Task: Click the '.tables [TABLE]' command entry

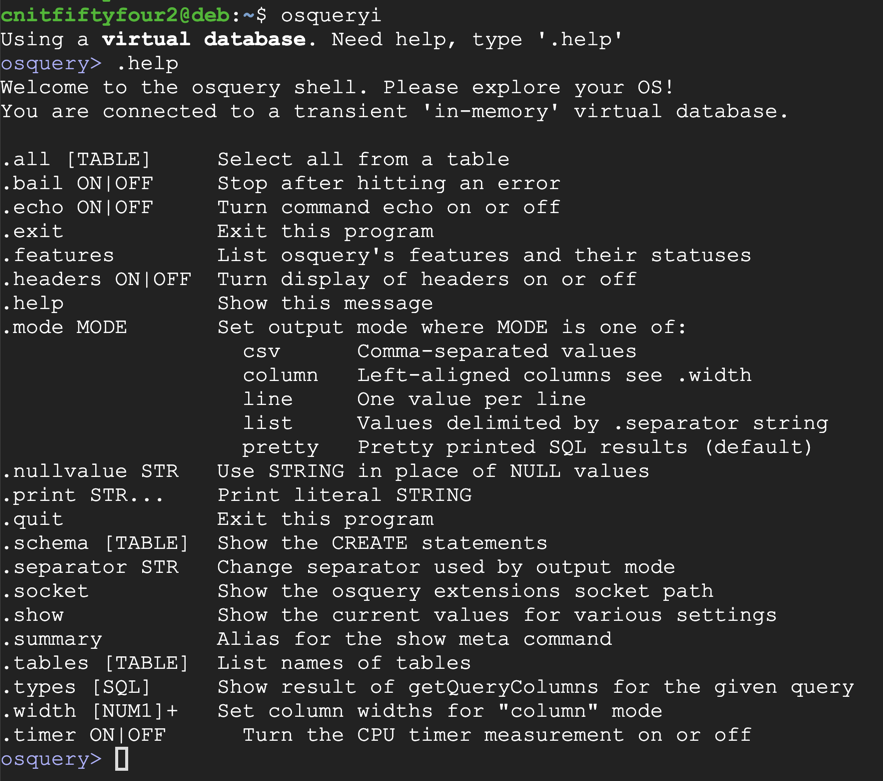Action: 96,664
